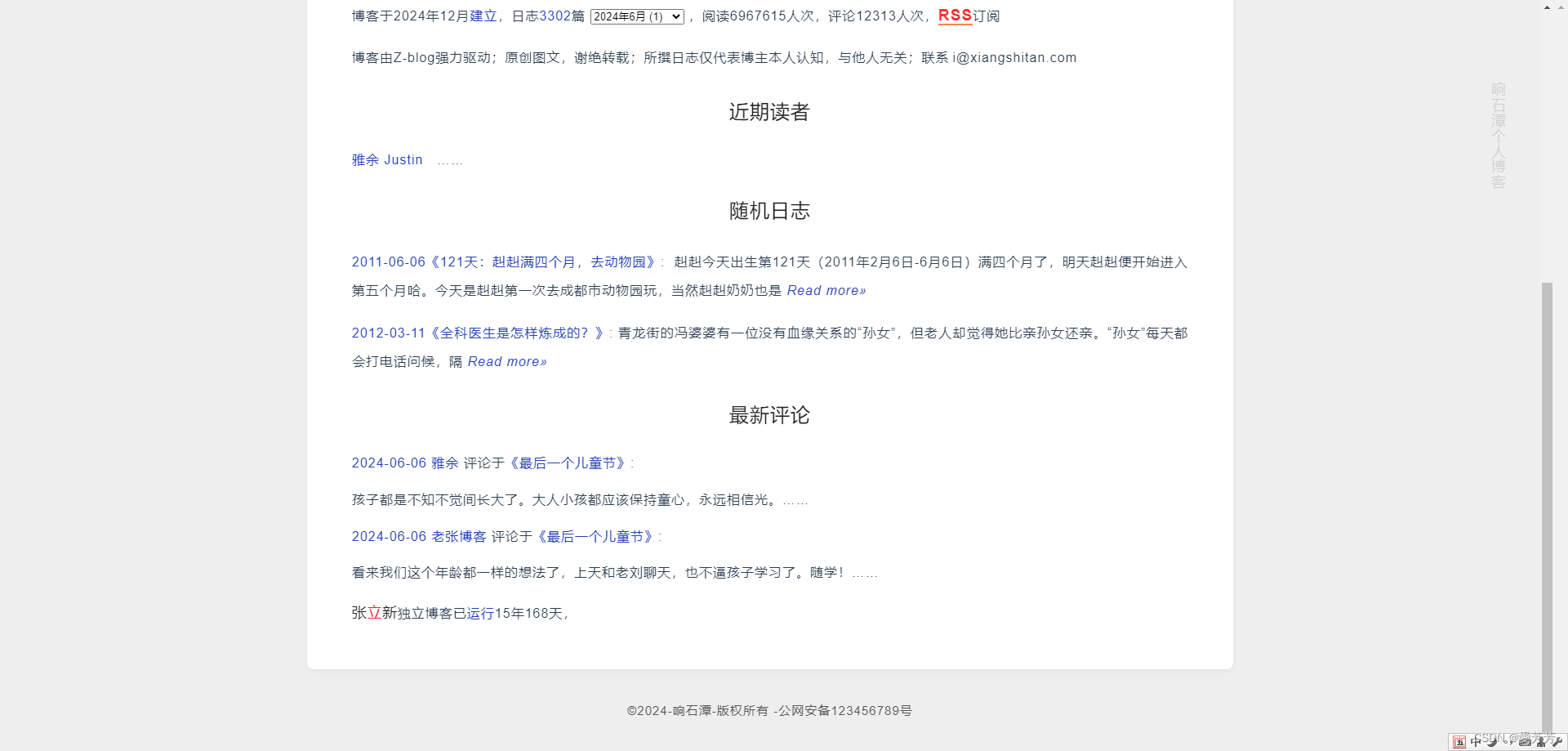Toggle the half-moon full/half width icon
Viewport: 1568px width, 751px height.
(1492, 742)
